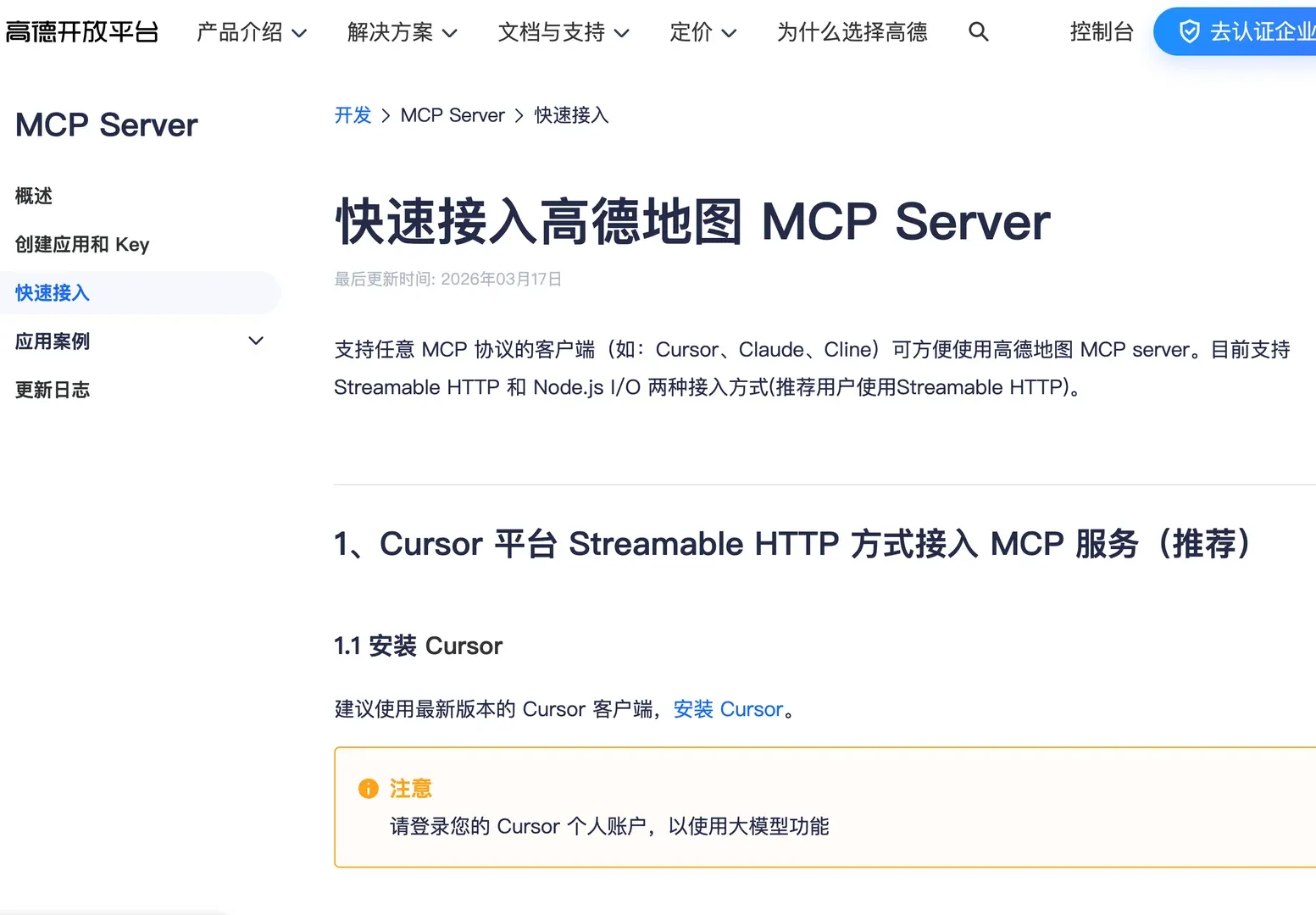Click the 1.1 安装 Cursor subheading
Viewport: 1316px width, 915px height.
[x=418, y=646]
